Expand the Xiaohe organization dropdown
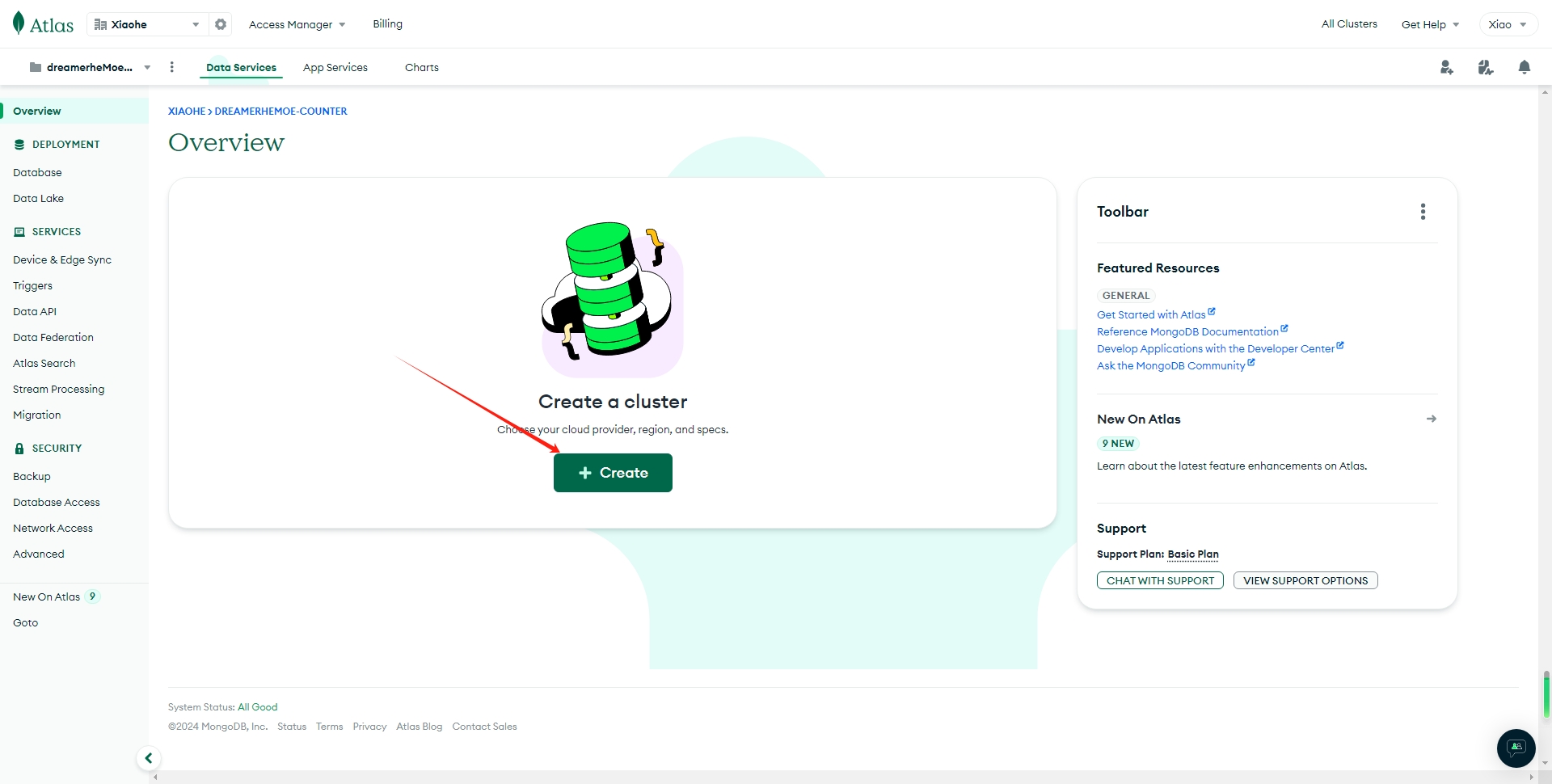Viewport: 1552px width, 784px height. pos(196,24)
